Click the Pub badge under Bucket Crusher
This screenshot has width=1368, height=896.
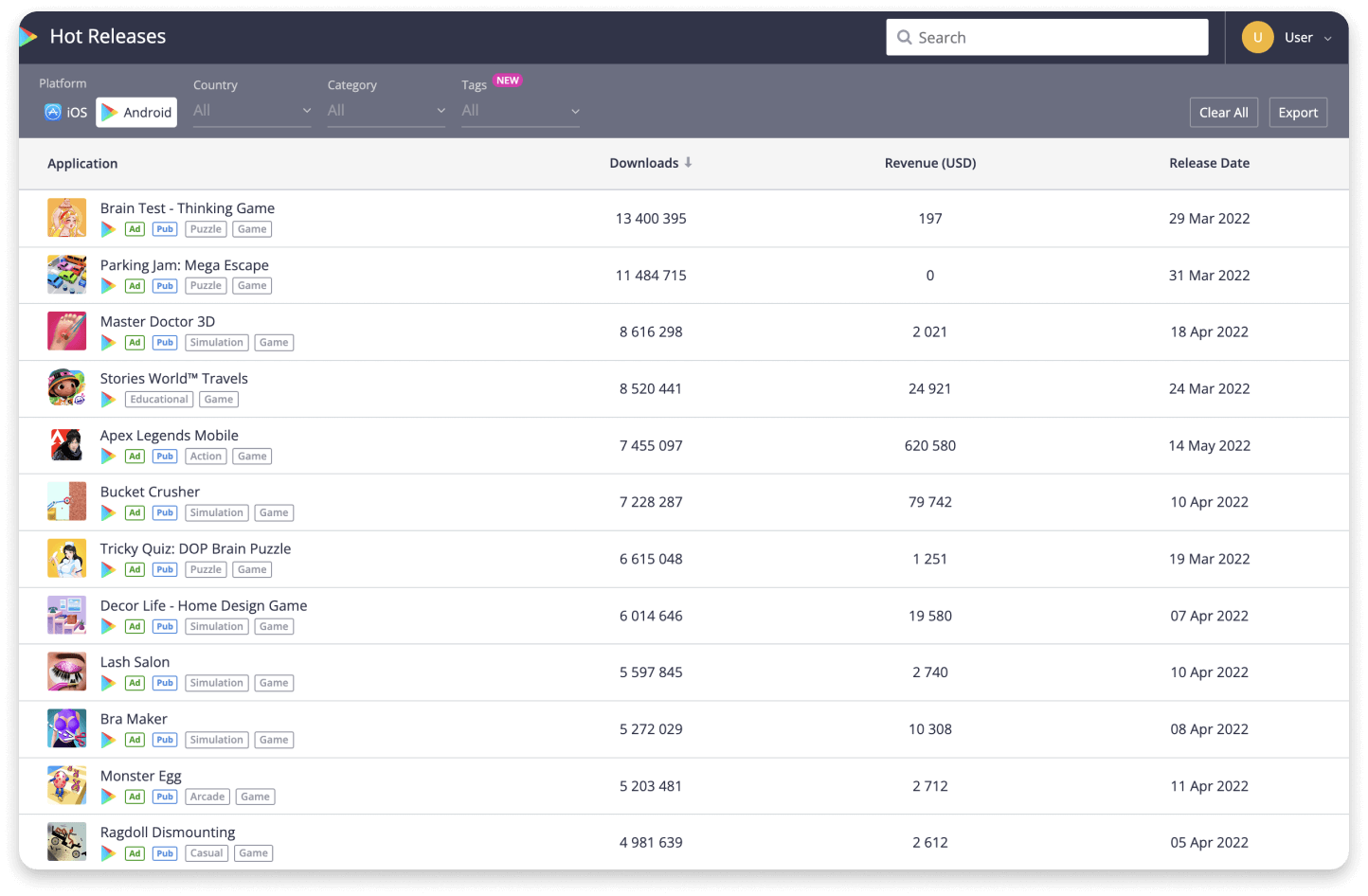pos(165,513)
